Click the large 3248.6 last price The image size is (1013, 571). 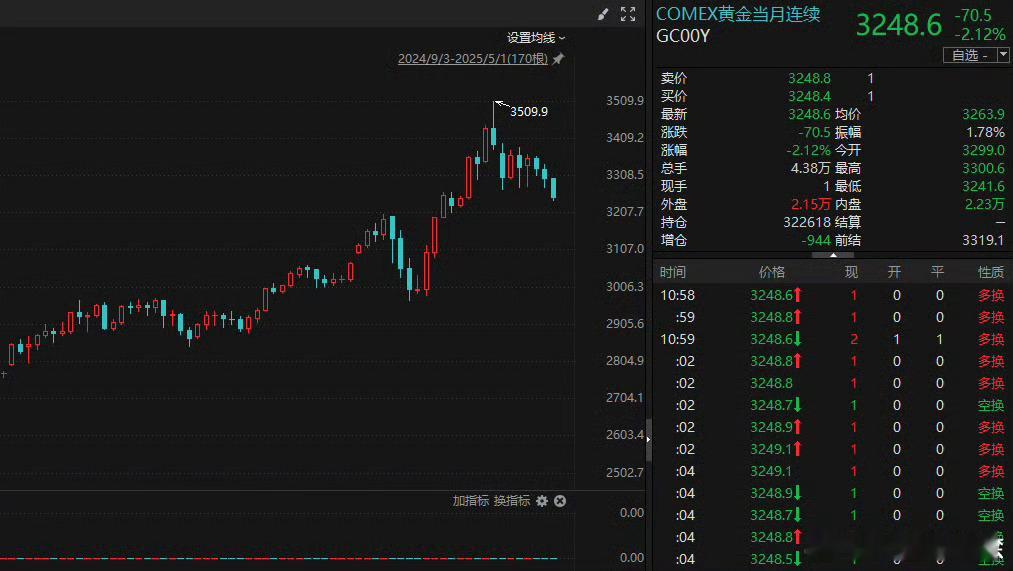point(899,25)
